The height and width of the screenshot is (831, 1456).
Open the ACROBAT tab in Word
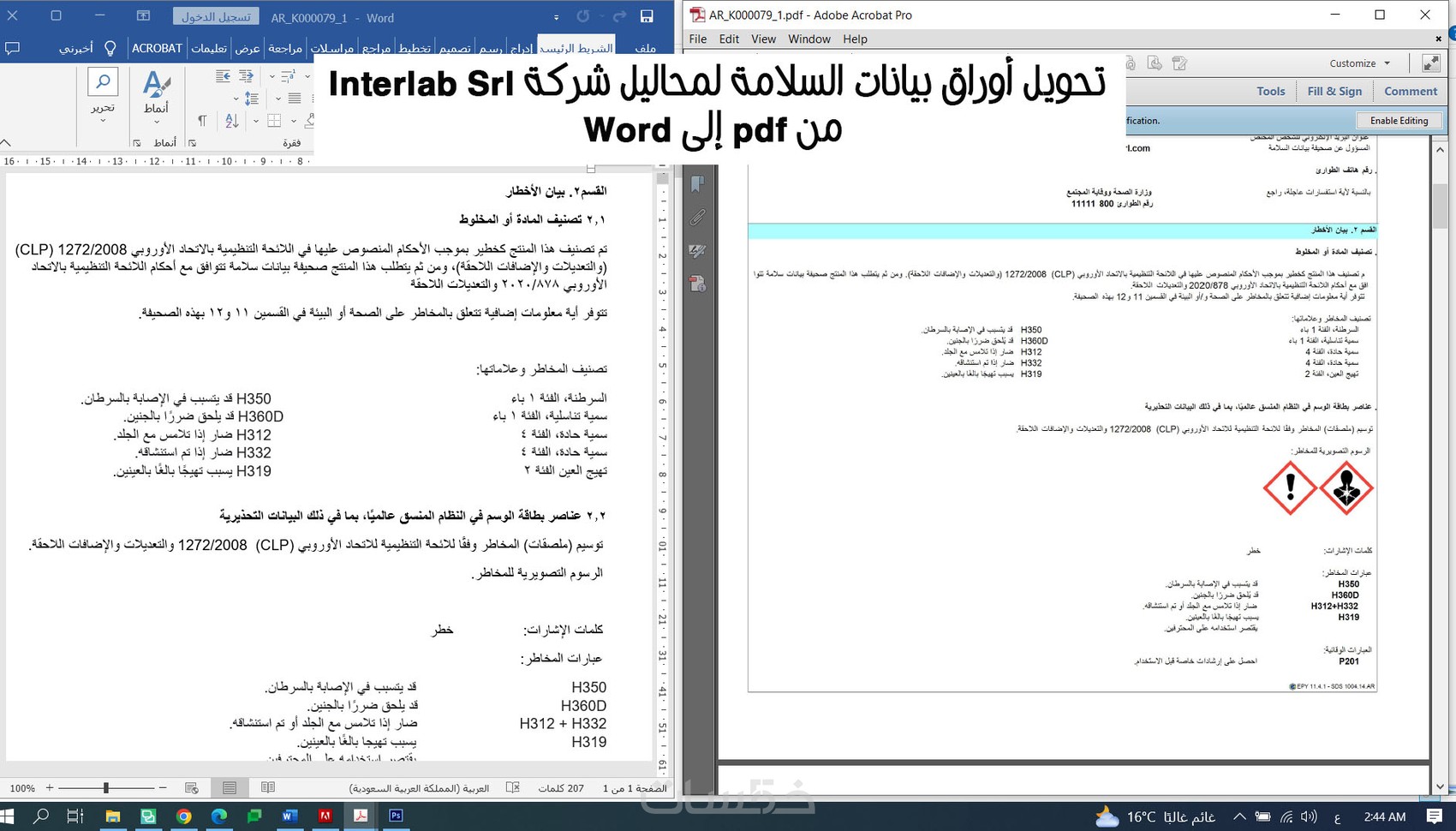pos(157,48)
